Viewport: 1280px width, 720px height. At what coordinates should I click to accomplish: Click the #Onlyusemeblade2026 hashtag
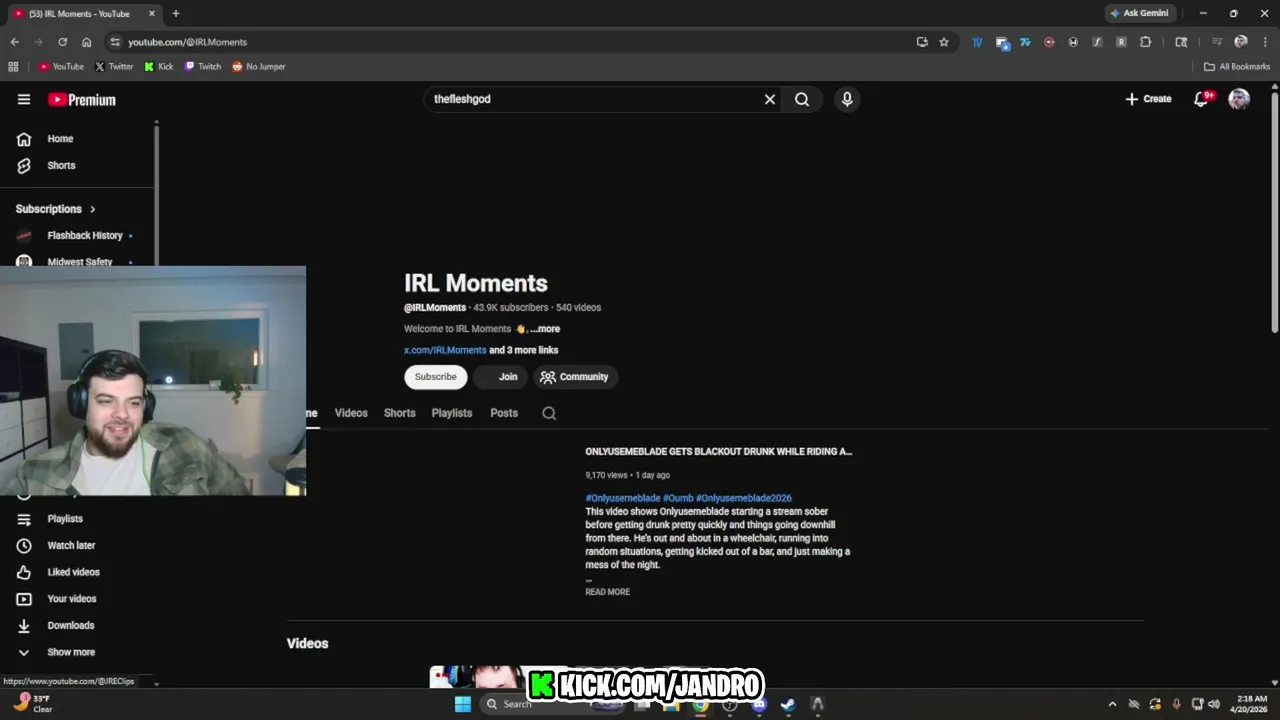pos(744,498)
